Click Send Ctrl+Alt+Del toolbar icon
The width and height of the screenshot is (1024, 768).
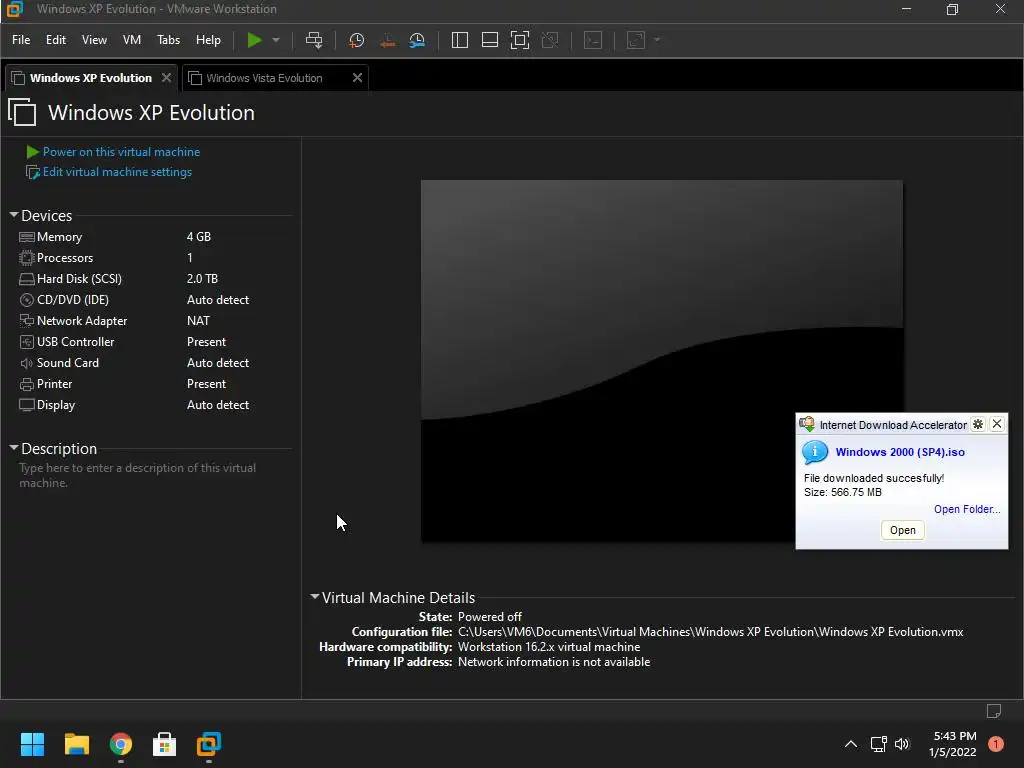[314, 40]
